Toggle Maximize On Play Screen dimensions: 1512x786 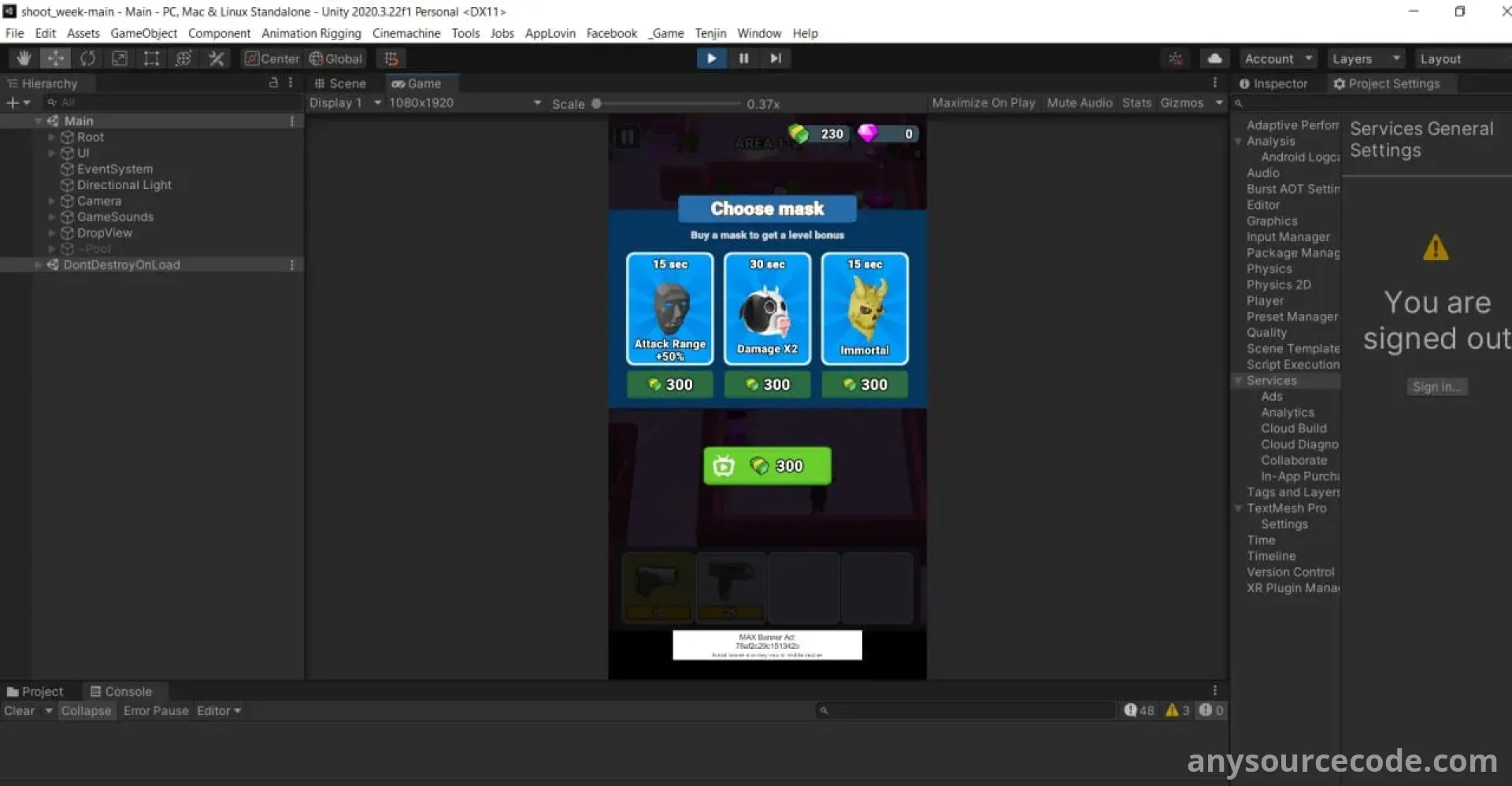tap(983, 103)
